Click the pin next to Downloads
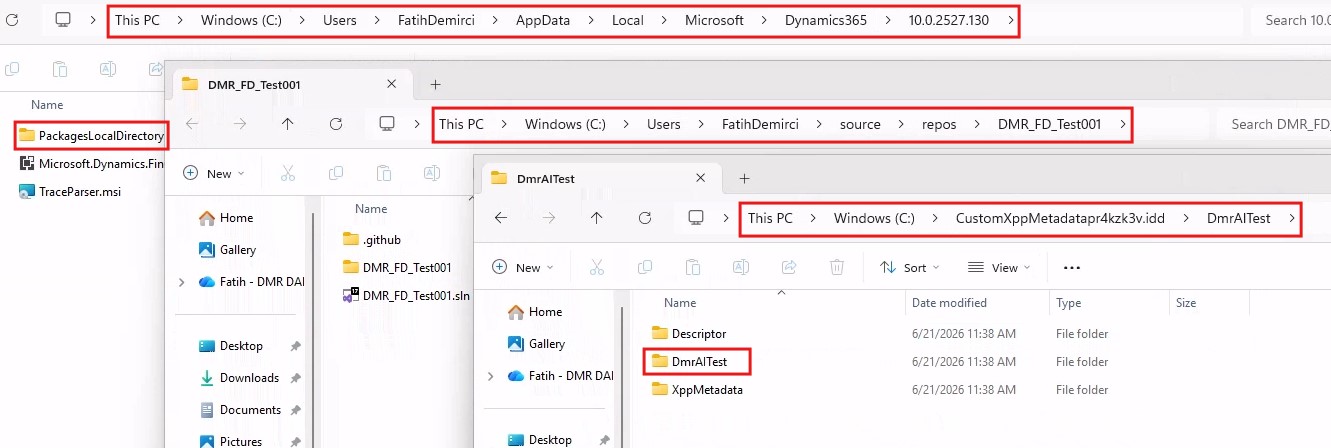Screen dimensions: 1331x448 pos(295,378)
